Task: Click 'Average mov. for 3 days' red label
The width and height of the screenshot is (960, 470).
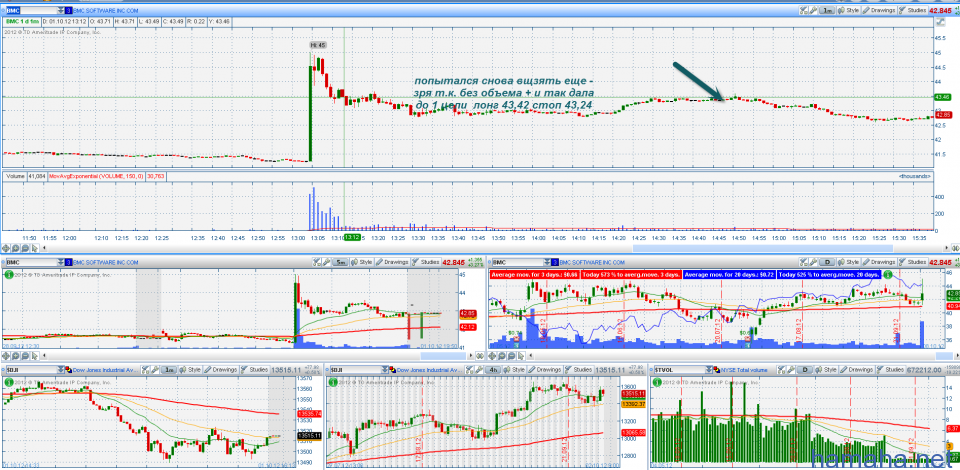Action: pos(534,275)
